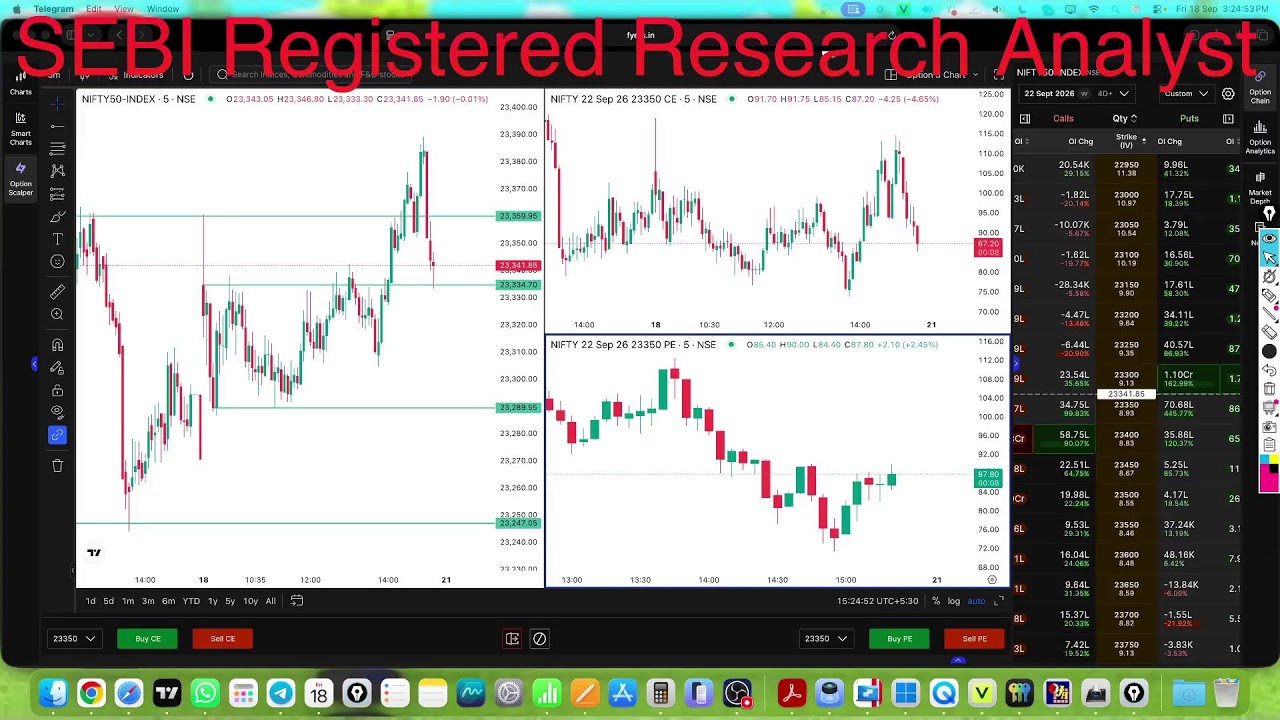Click Buy CE button

pyautogui.click(x=147, y=639)
